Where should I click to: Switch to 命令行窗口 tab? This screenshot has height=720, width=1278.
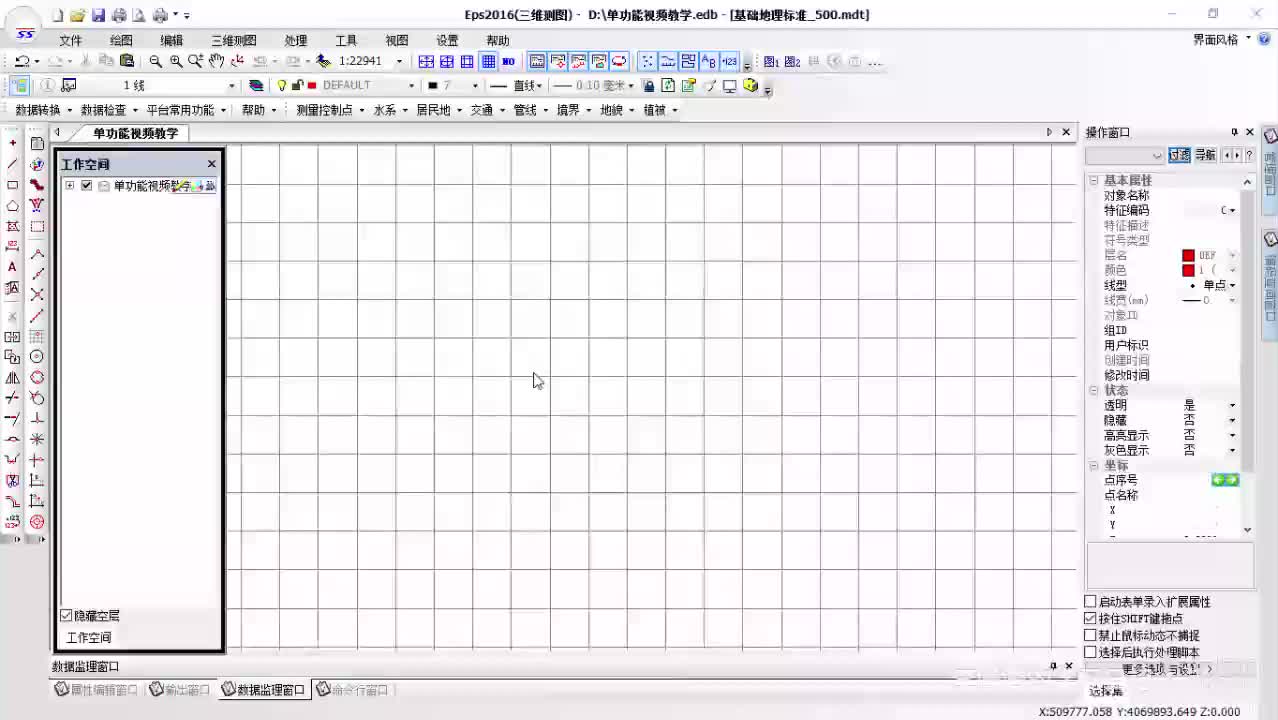[x=352, y=690]
